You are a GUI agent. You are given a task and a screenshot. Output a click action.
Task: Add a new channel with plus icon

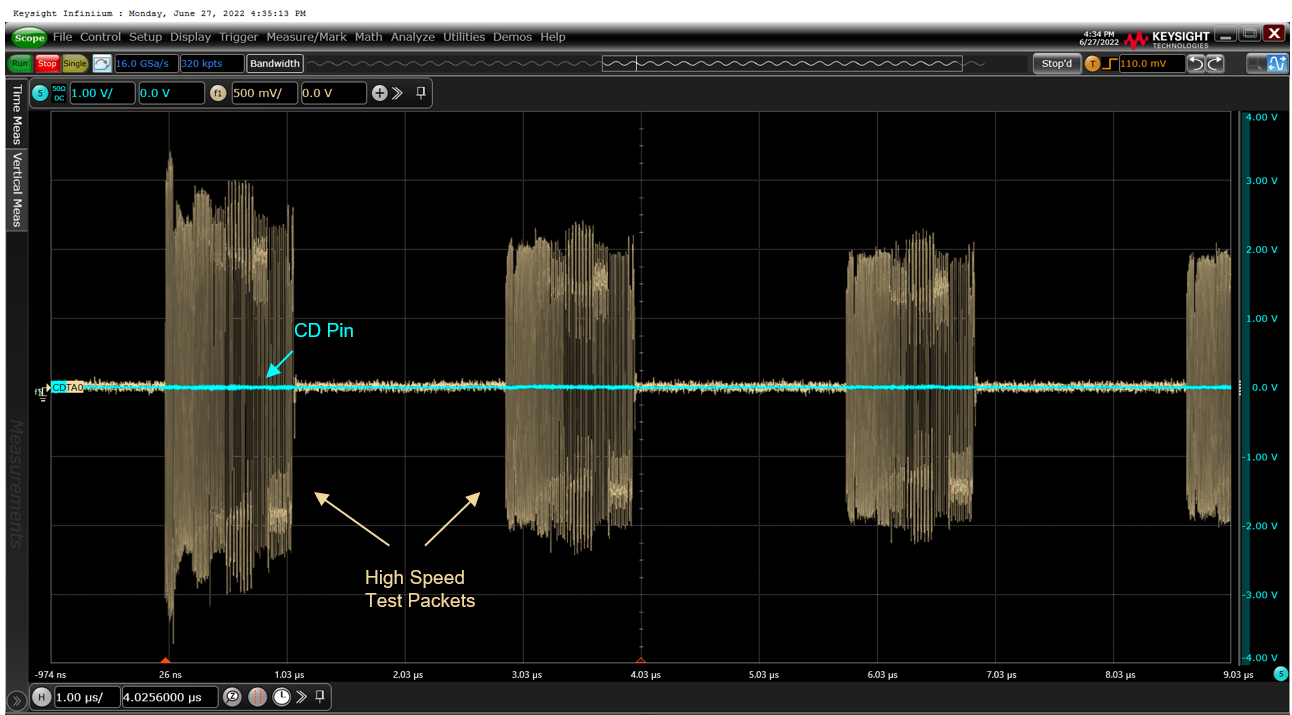pyautogui.click(x=379, y=93)
